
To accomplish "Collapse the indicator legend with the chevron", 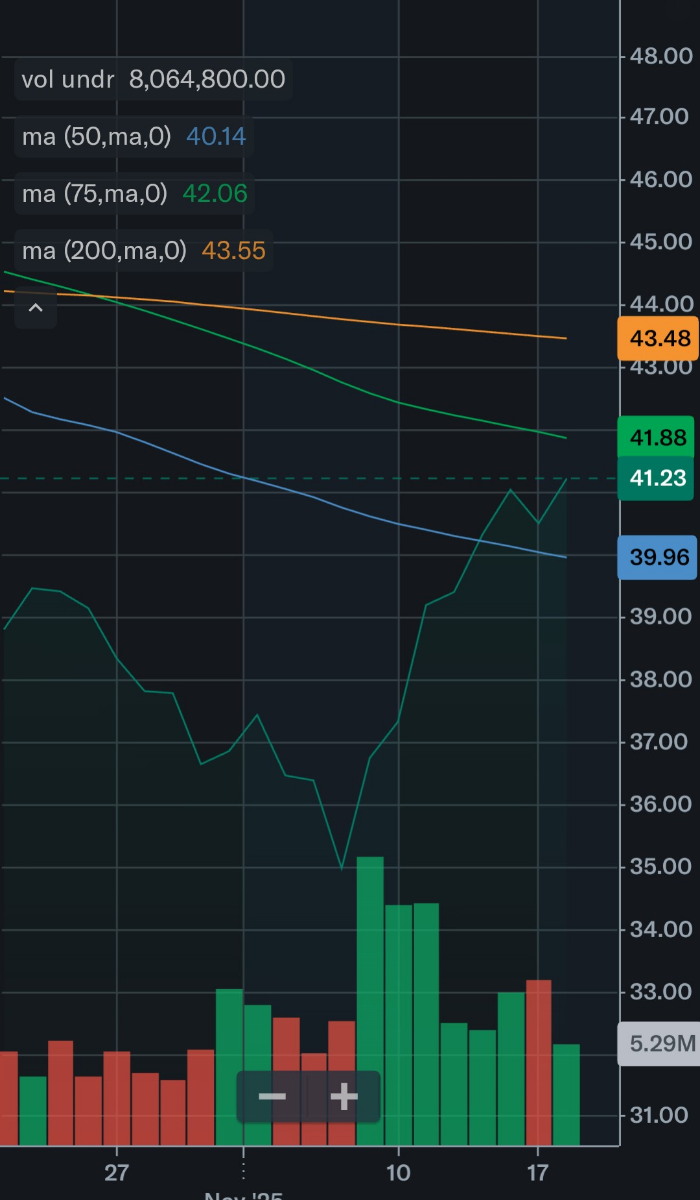I will pyautogui.click(x=35, y=308).
